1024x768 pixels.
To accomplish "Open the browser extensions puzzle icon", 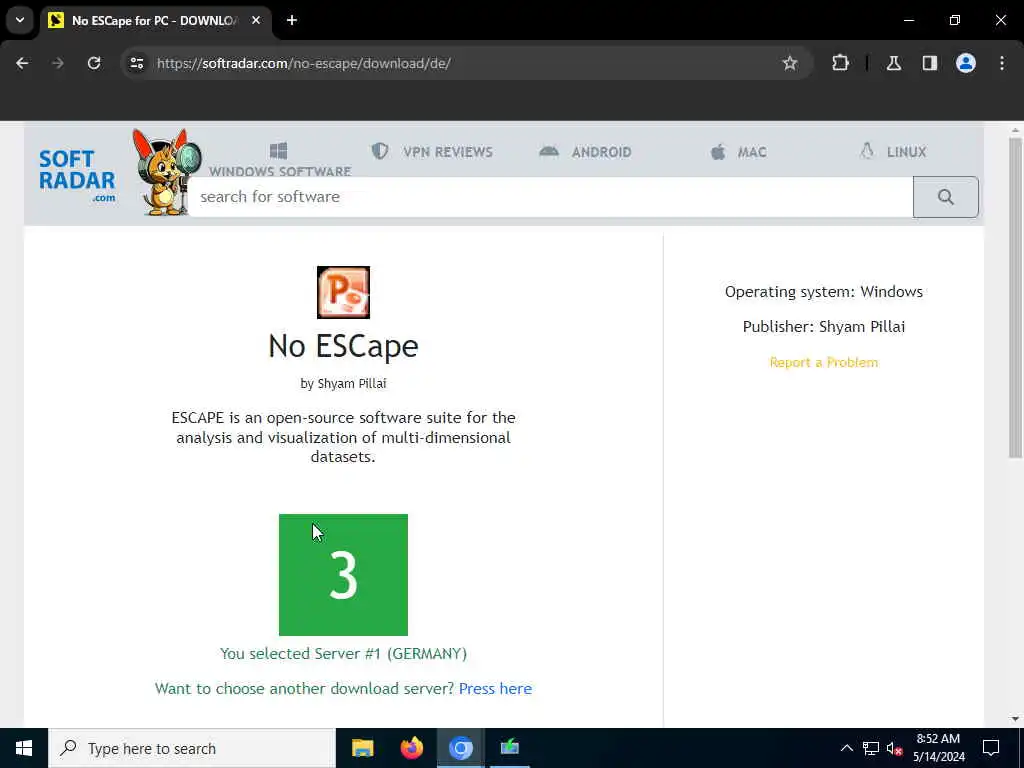I will pos(840,63).
